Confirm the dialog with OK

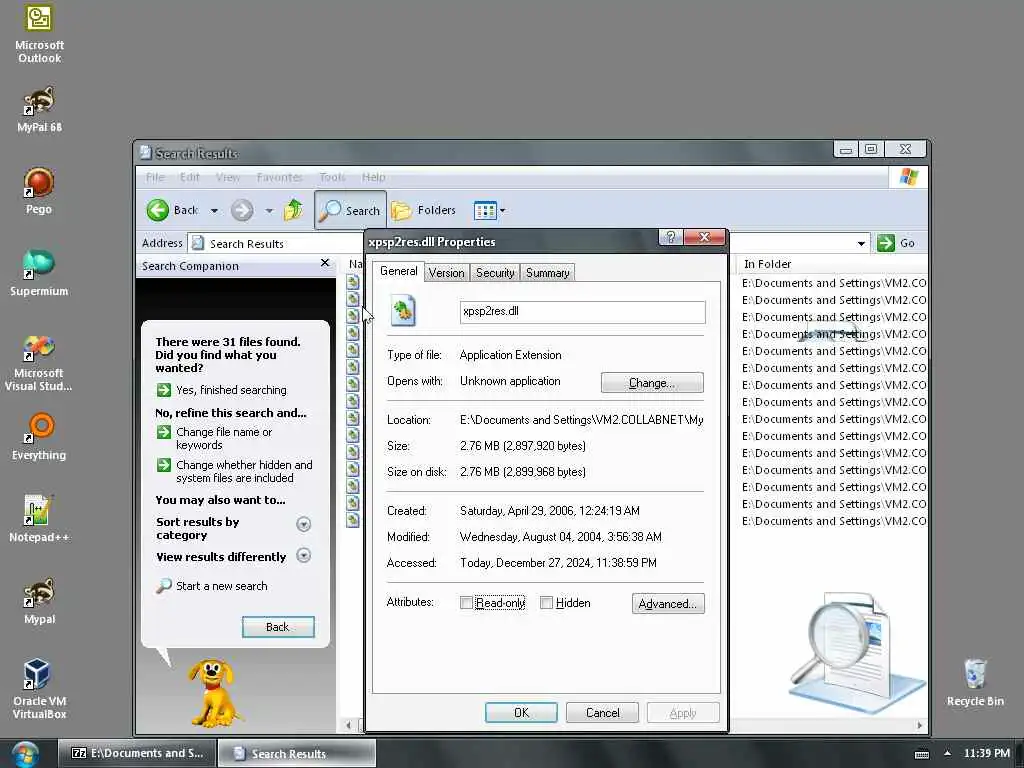(521, 712)
